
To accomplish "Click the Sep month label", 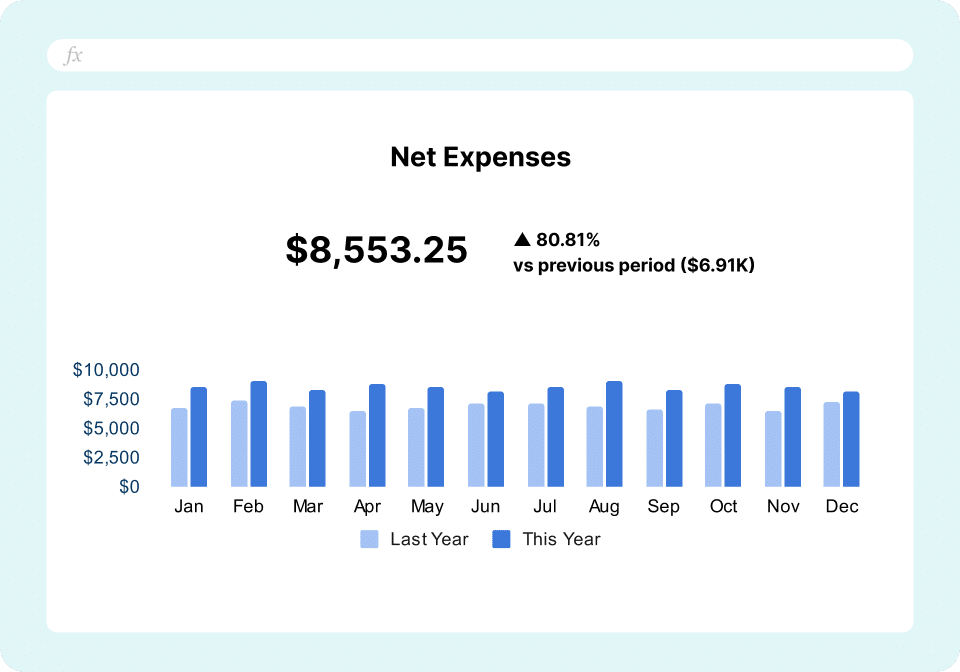I will coord(664,507).
